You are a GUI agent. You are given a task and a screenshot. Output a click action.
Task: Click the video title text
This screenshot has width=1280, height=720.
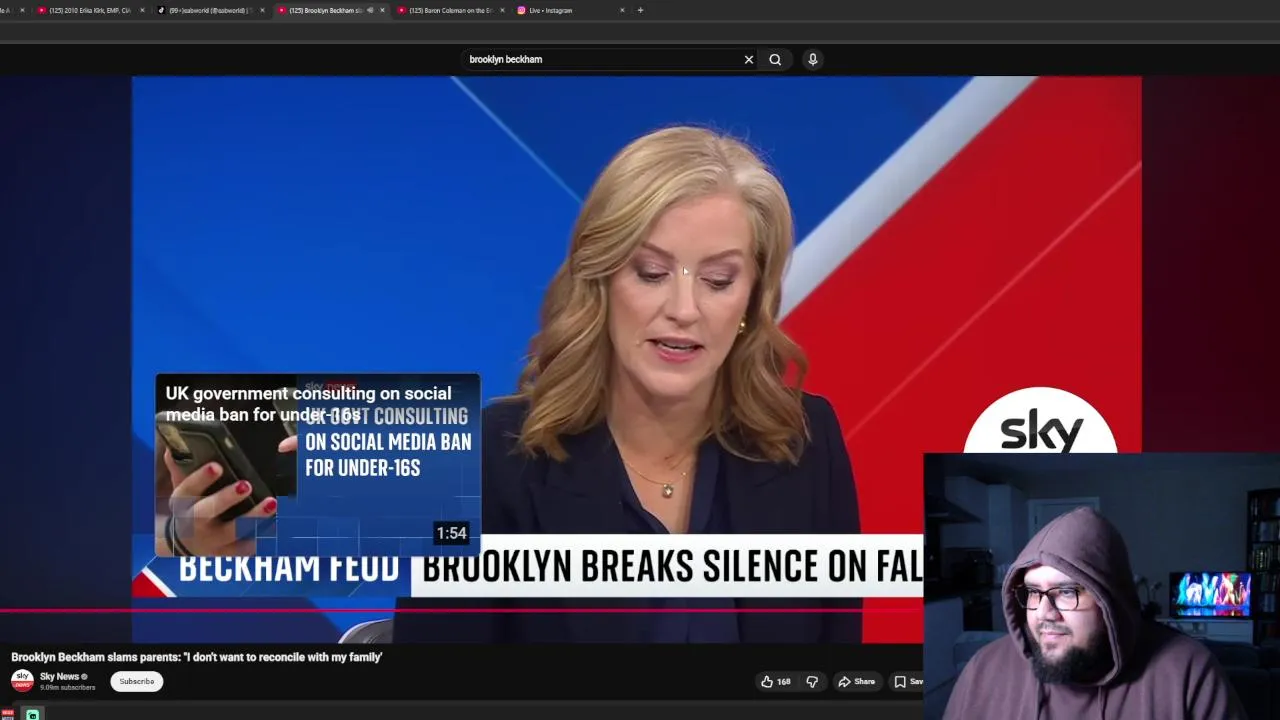click(x=197, y=657)
